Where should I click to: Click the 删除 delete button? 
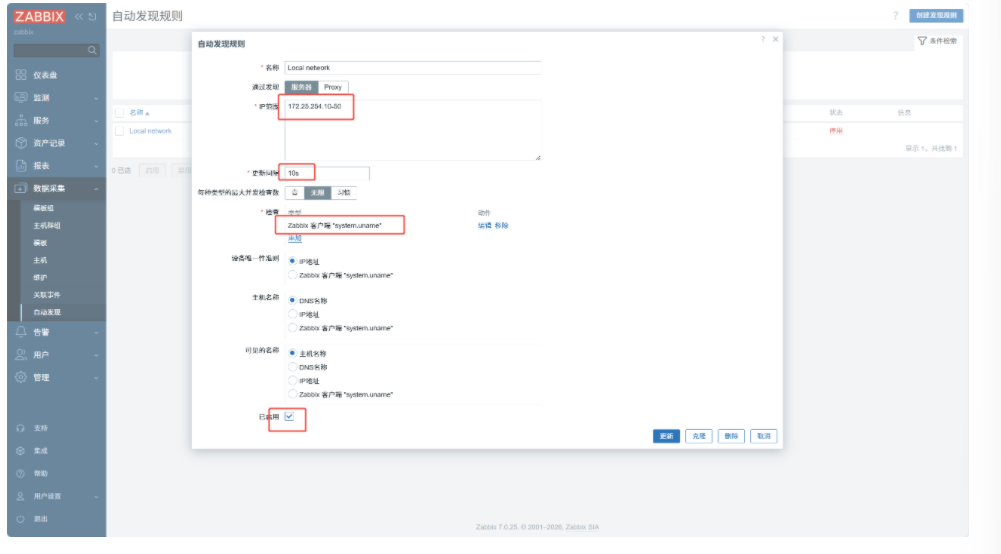click(731, 436)
